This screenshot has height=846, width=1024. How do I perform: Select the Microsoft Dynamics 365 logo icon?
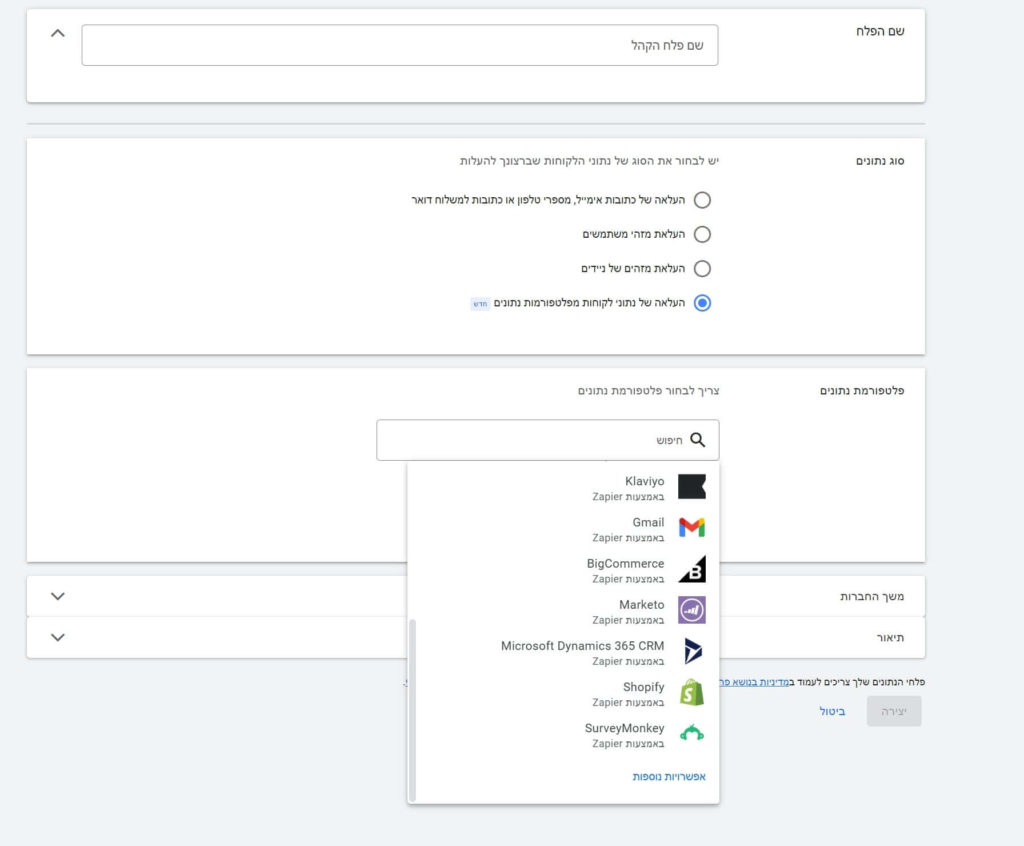(x=692, y=651)
